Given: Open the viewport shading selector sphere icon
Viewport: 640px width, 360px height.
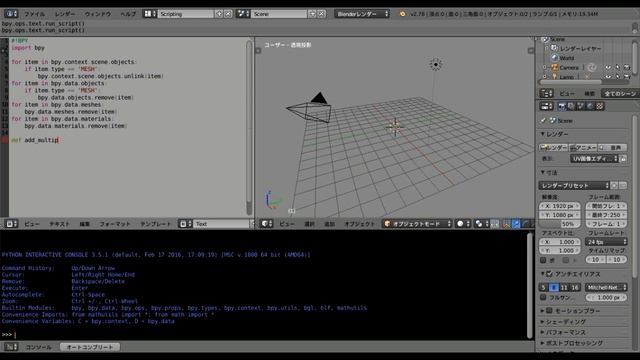Looking at the screenshot, I should [462, 224].
